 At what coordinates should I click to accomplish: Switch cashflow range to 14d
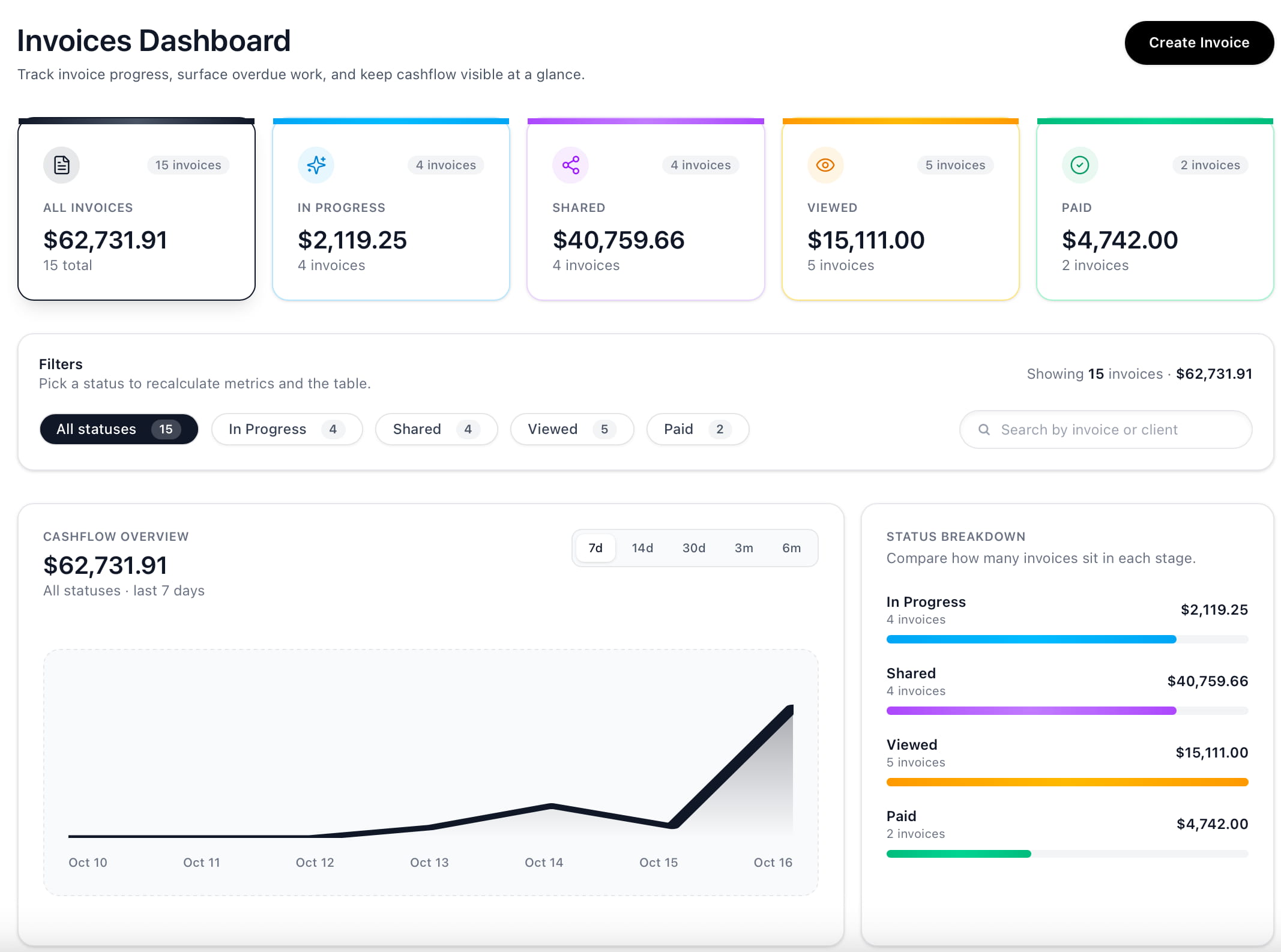[x=642, y=548]
